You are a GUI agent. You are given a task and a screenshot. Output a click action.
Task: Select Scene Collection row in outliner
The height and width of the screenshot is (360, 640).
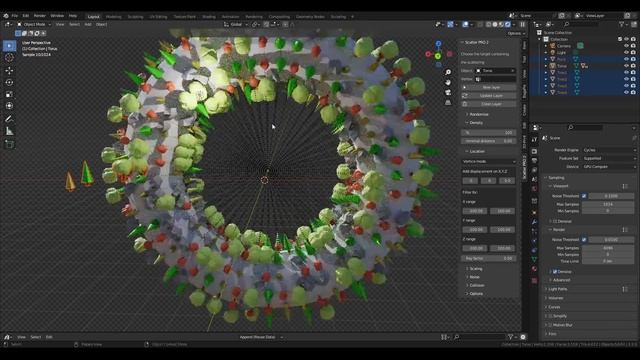point(557,33)
